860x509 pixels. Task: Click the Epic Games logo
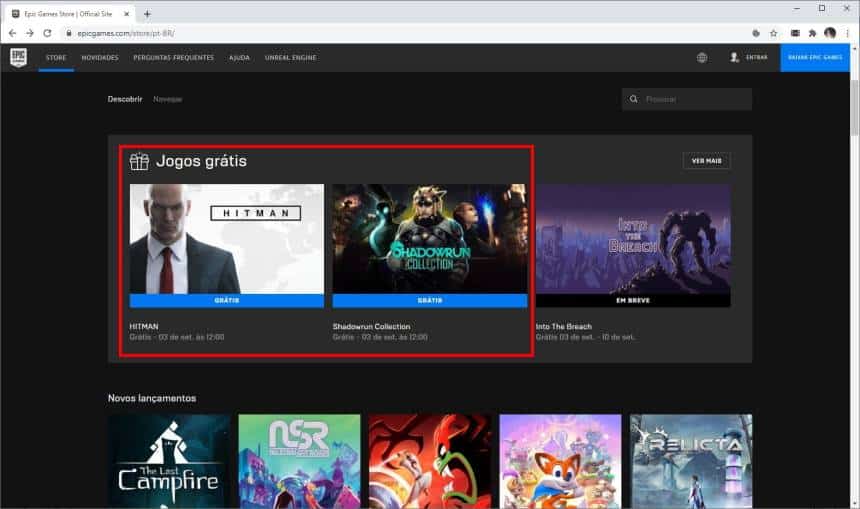[x=19, y=57]
